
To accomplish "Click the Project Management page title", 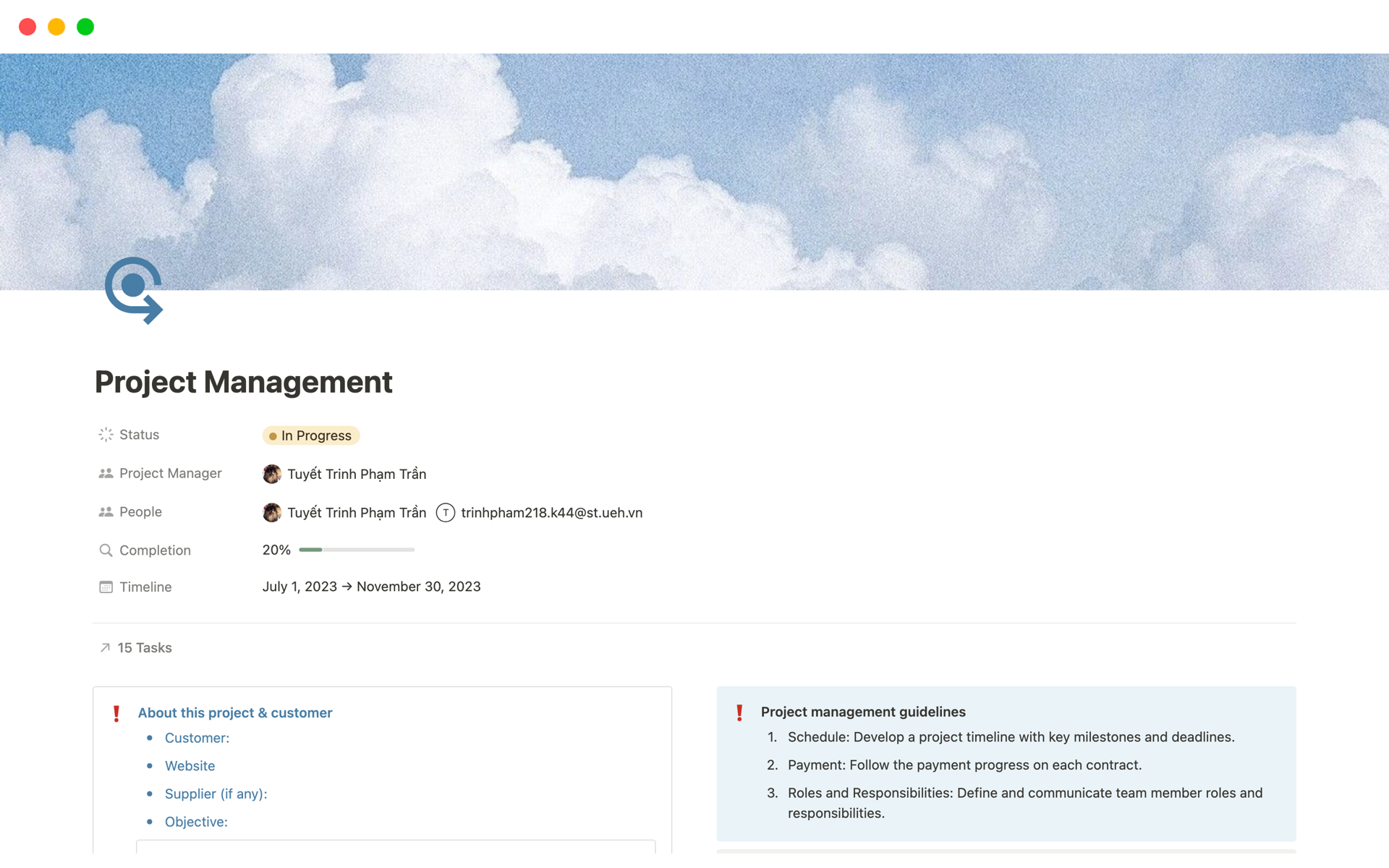I will (x=243, y=382).
